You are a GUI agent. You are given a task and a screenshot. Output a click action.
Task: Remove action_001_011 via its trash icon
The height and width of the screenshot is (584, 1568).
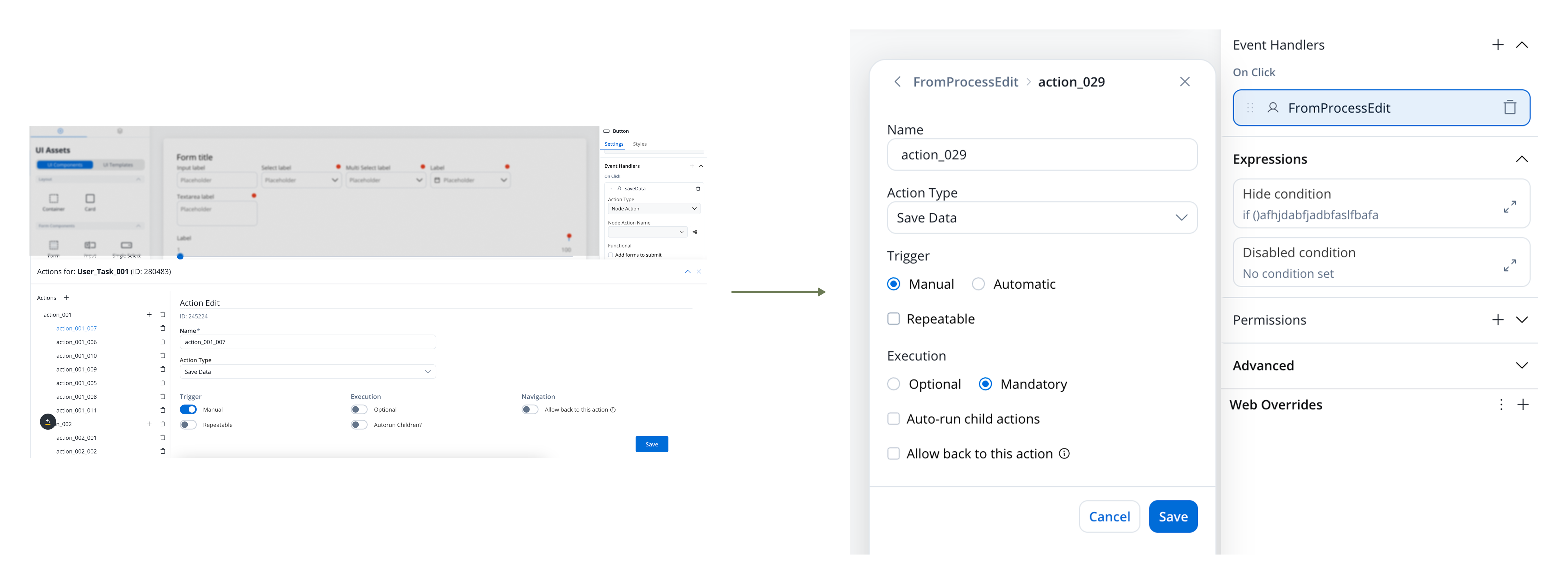coord(163,410)
